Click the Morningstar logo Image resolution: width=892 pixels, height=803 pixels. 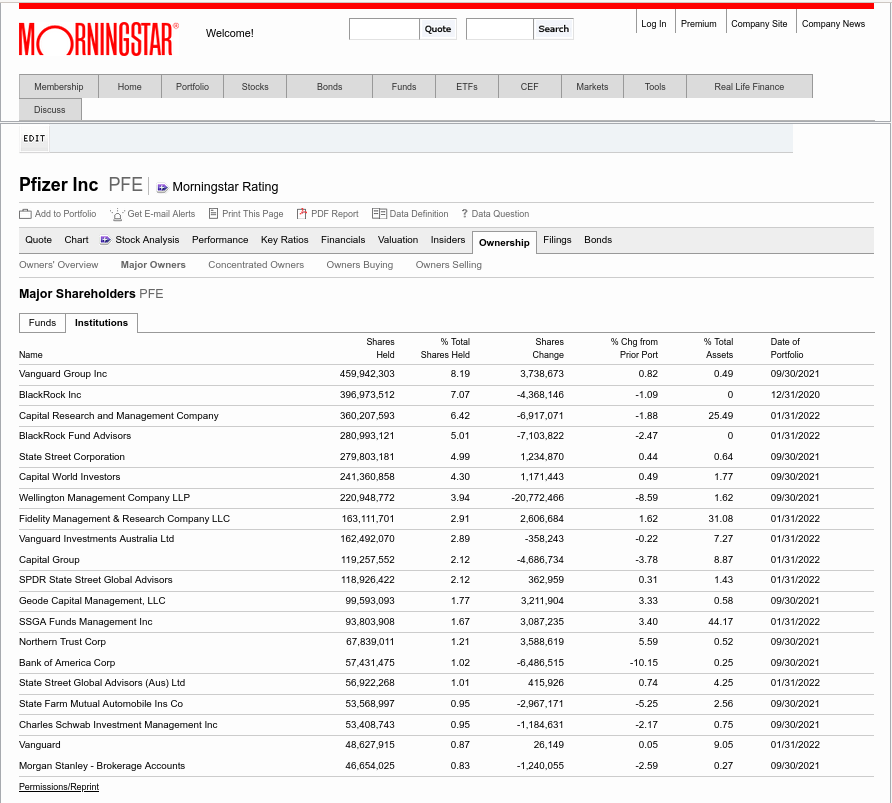(x=98, y=39)
